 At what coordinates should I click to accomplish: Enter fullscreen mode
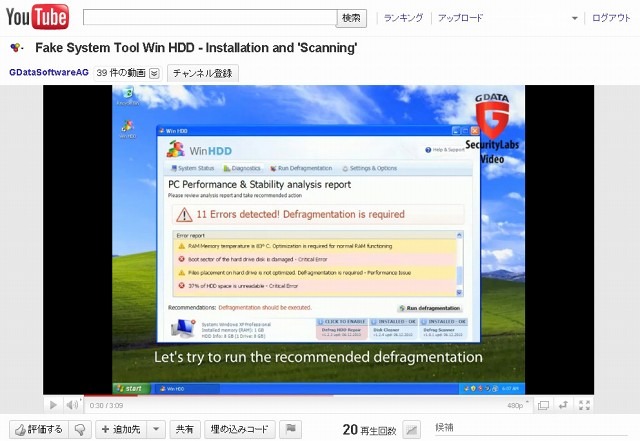tap(584, 405)
